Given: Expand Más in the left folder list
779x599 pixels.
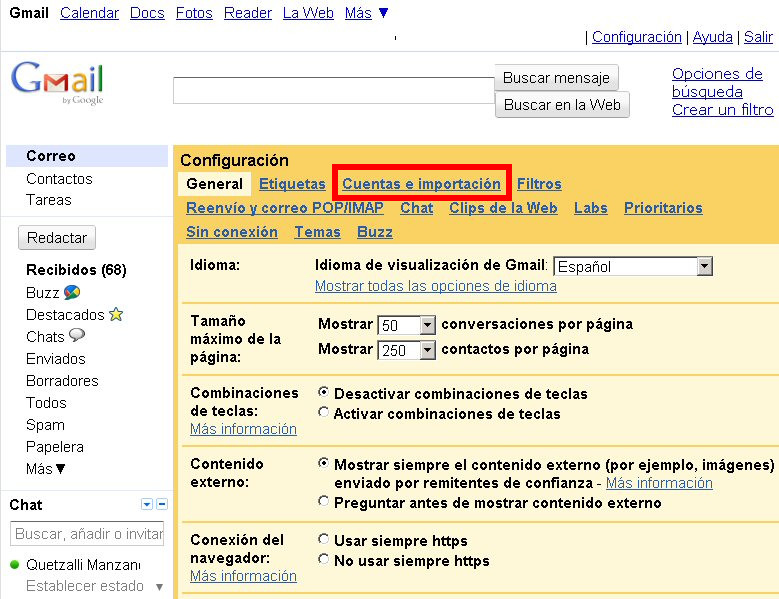Looking at the screenshot, I should [x=46, y=468].
